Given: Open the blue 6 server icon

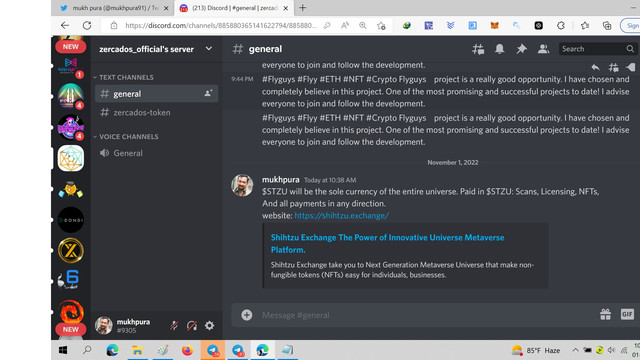Looking at the screenshot, I should point(71,280).
